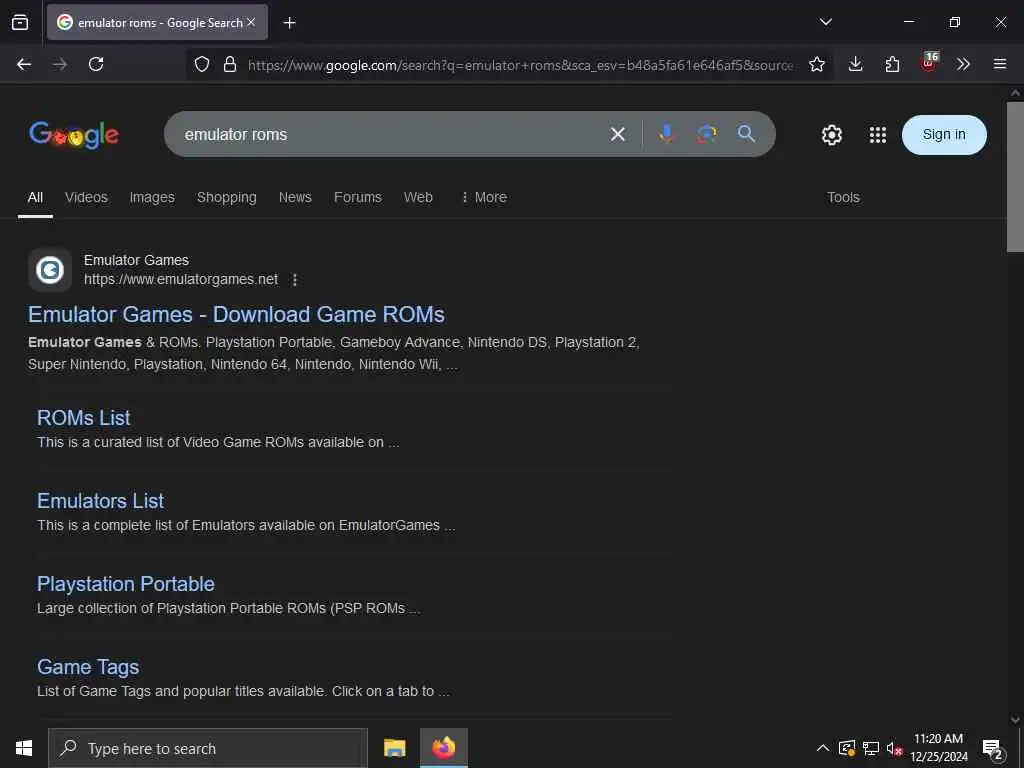Viewport: 1024px width, 768px height.
Task: Open the search Tools options
Action: coord(843,197)
